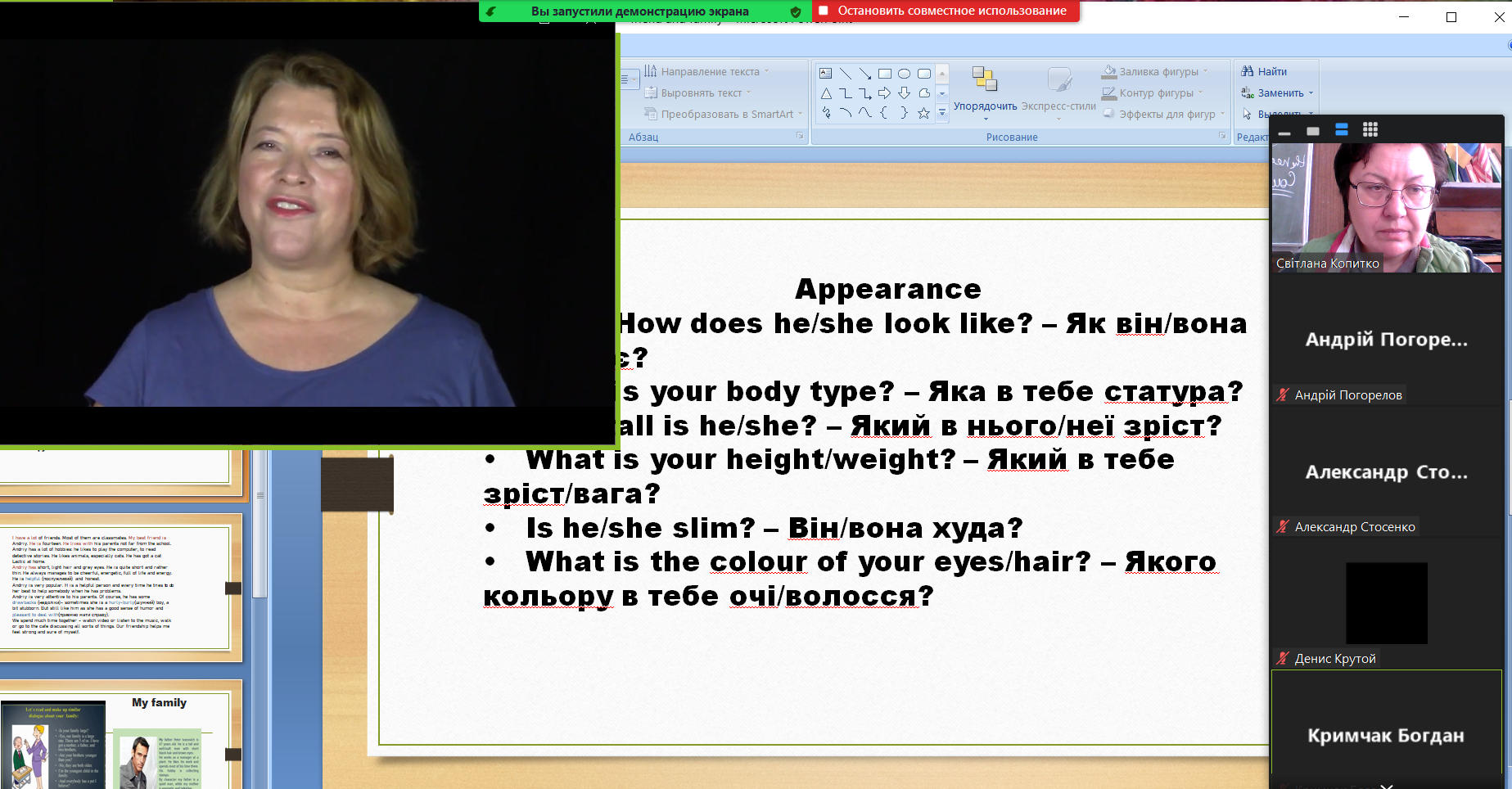
Task: Open the Направление текста dropdown
Action: pos(706,71)
